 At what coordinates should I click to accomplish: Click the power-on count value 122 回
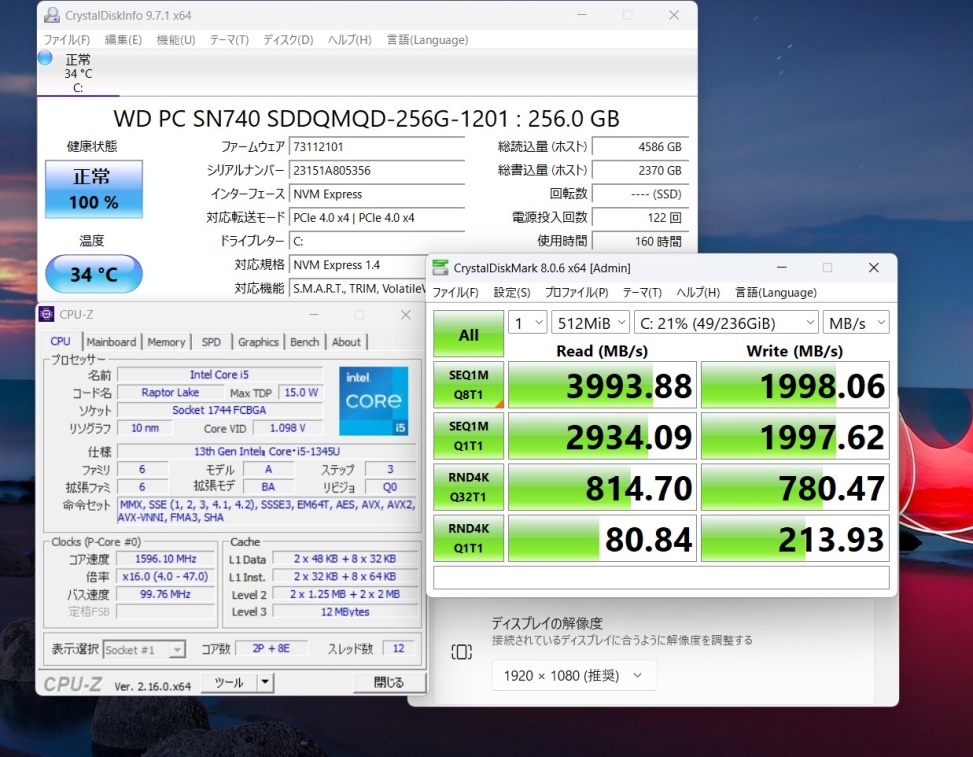pos(640,218)
